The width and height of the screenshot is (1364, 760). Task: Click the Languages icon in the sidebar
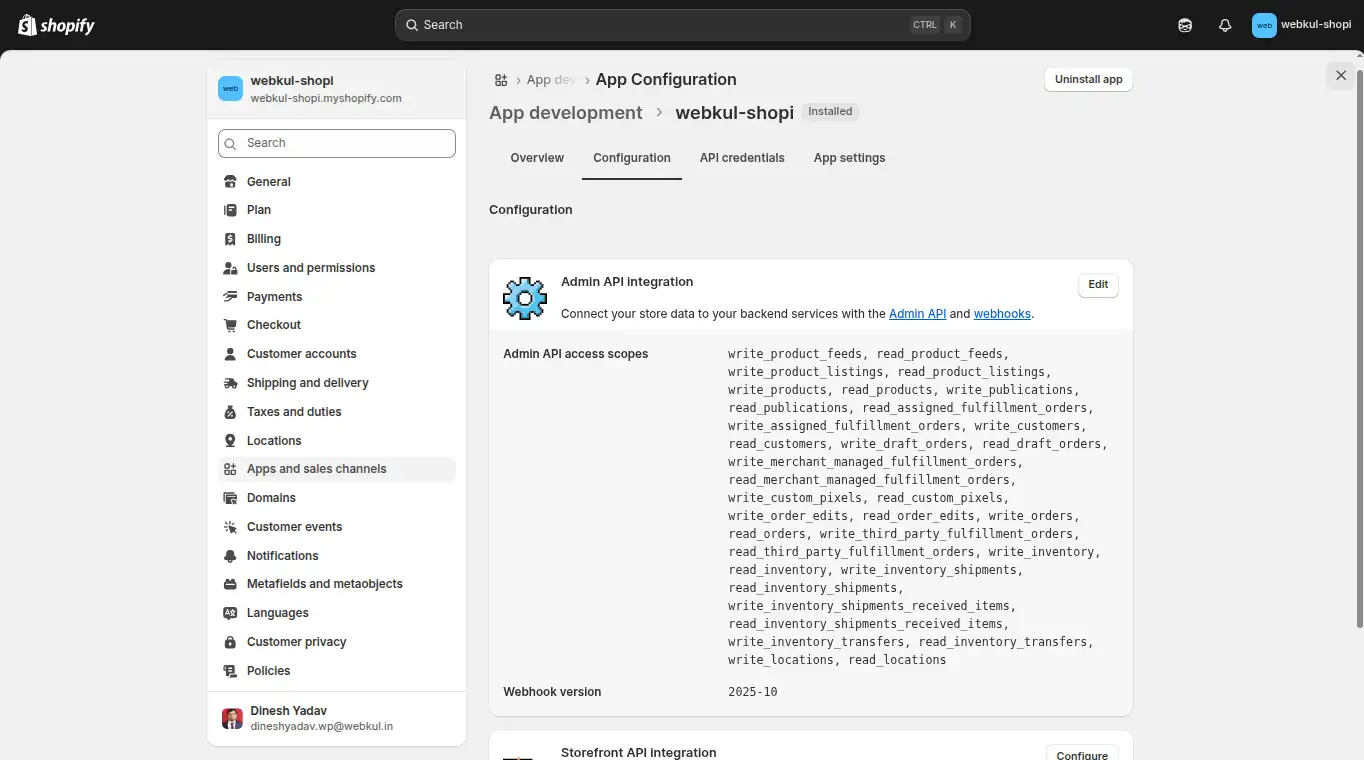(x=230, y=612)
